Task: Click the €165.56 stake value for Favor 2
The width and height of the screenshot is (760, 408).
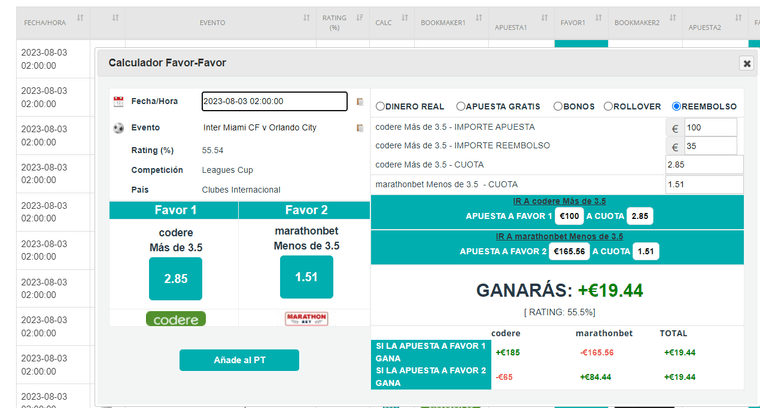Action: (x=569, y=251)
